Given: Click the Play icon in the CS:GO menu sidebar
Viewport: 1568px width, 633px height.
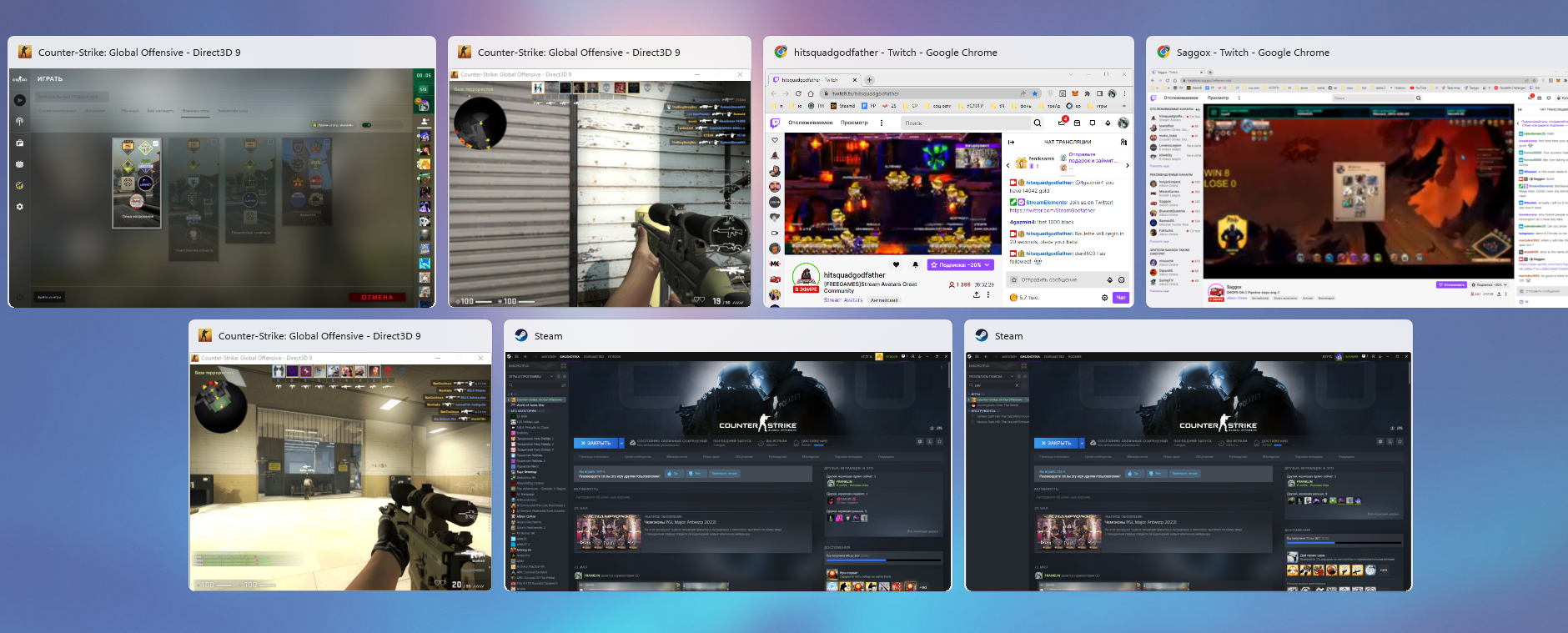Looking at the screenshot, I should pyautogui.click(x=20, y=100).
